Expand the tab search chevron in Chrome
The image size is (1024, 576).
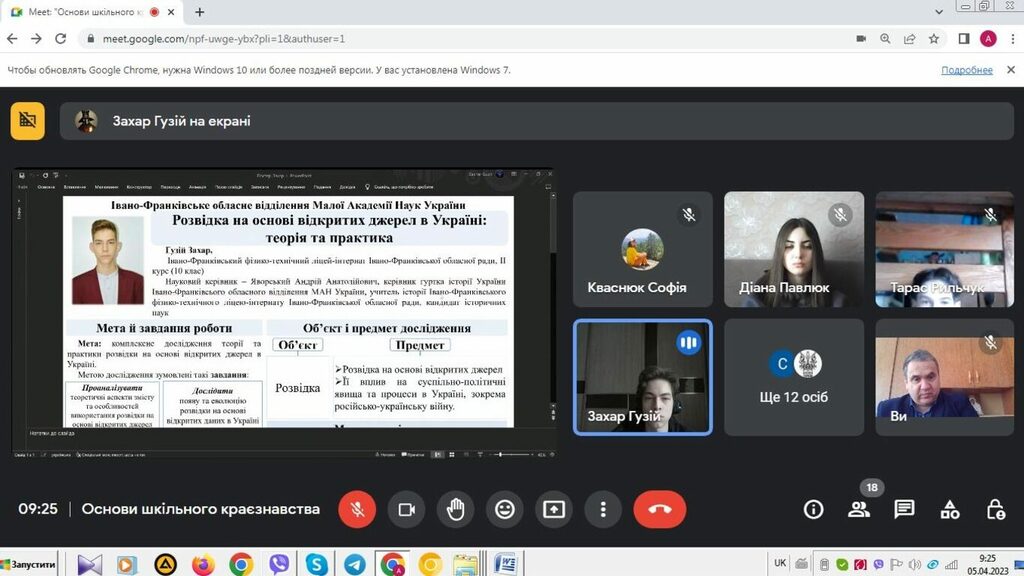point(939,11)
